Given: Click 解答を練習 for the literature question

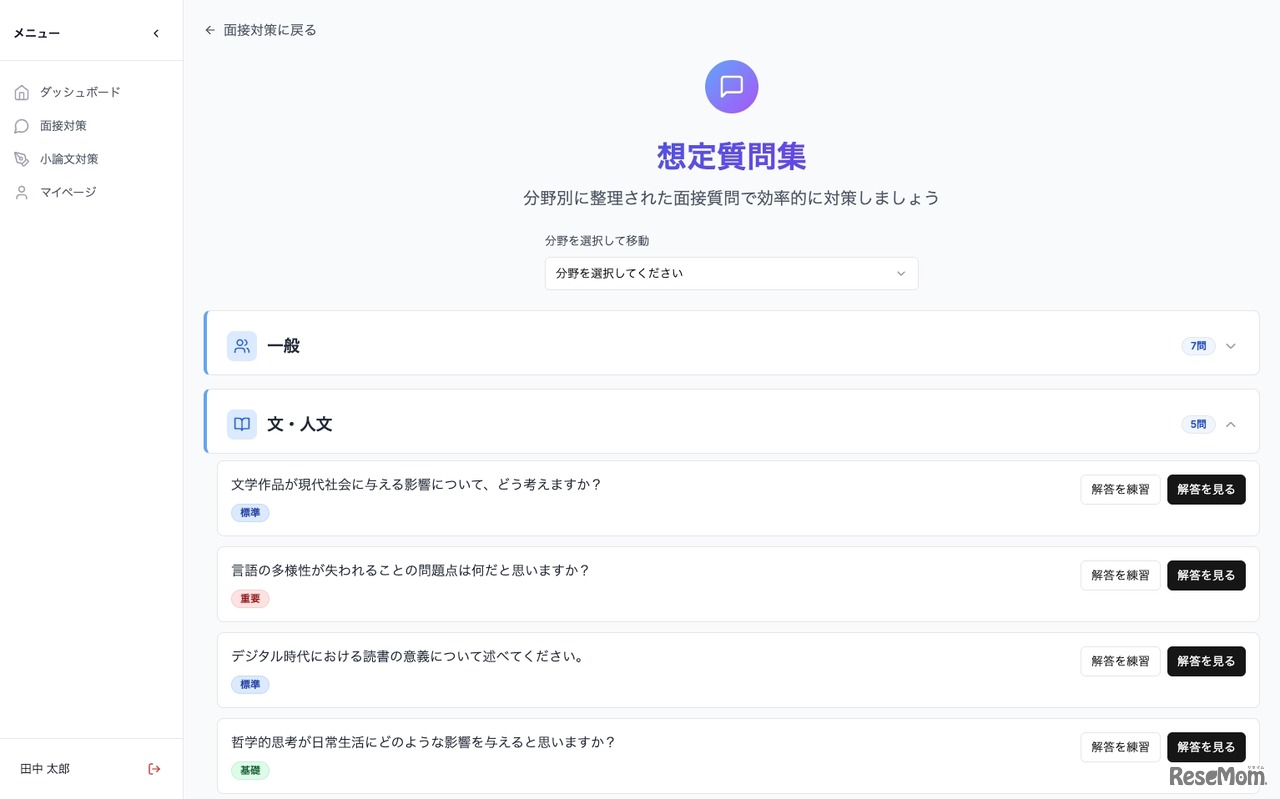Looking at the screenshot, I should click(x=1119, y=489).
